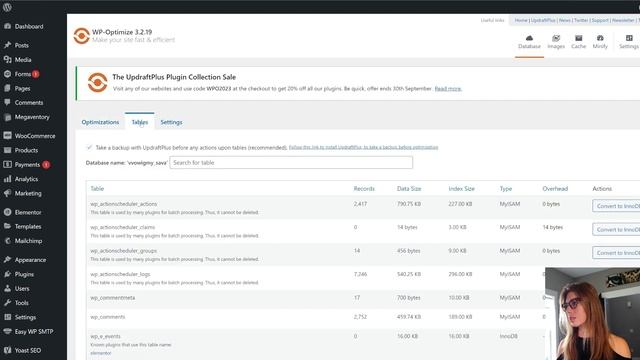
Task: Open Forms sidebar item
Action: [23, 74]
